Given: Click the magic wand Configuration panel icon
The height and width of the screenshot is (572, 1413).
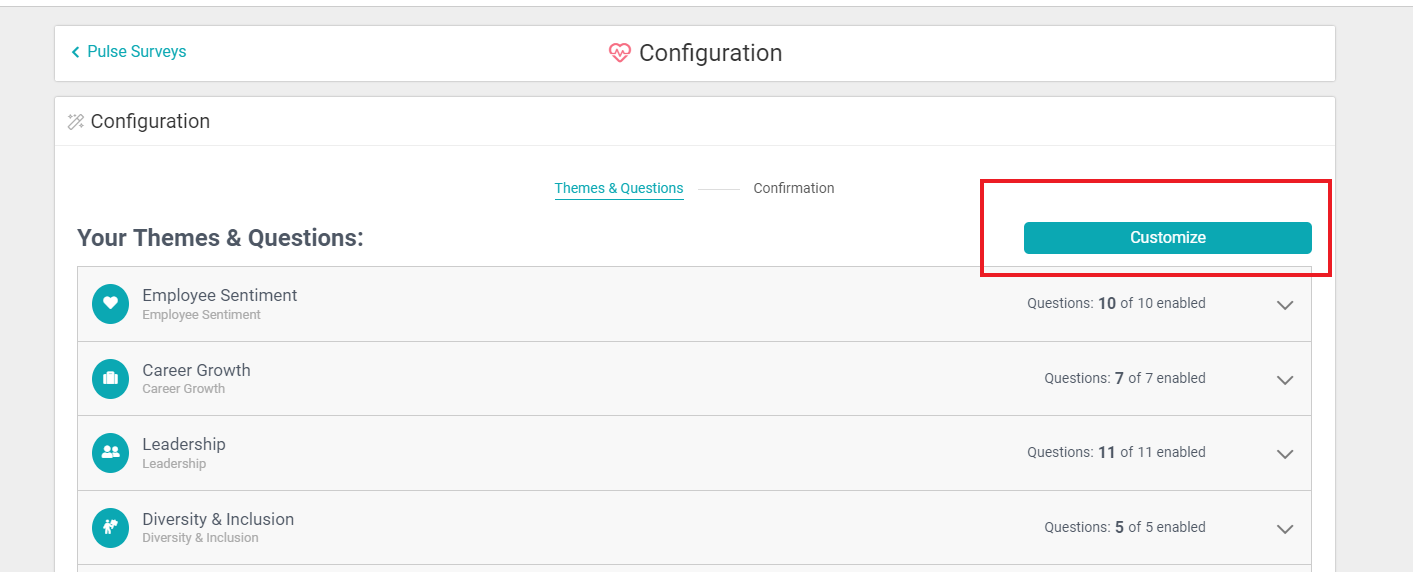Looking at the screenshot, I should tap(76, 122).
